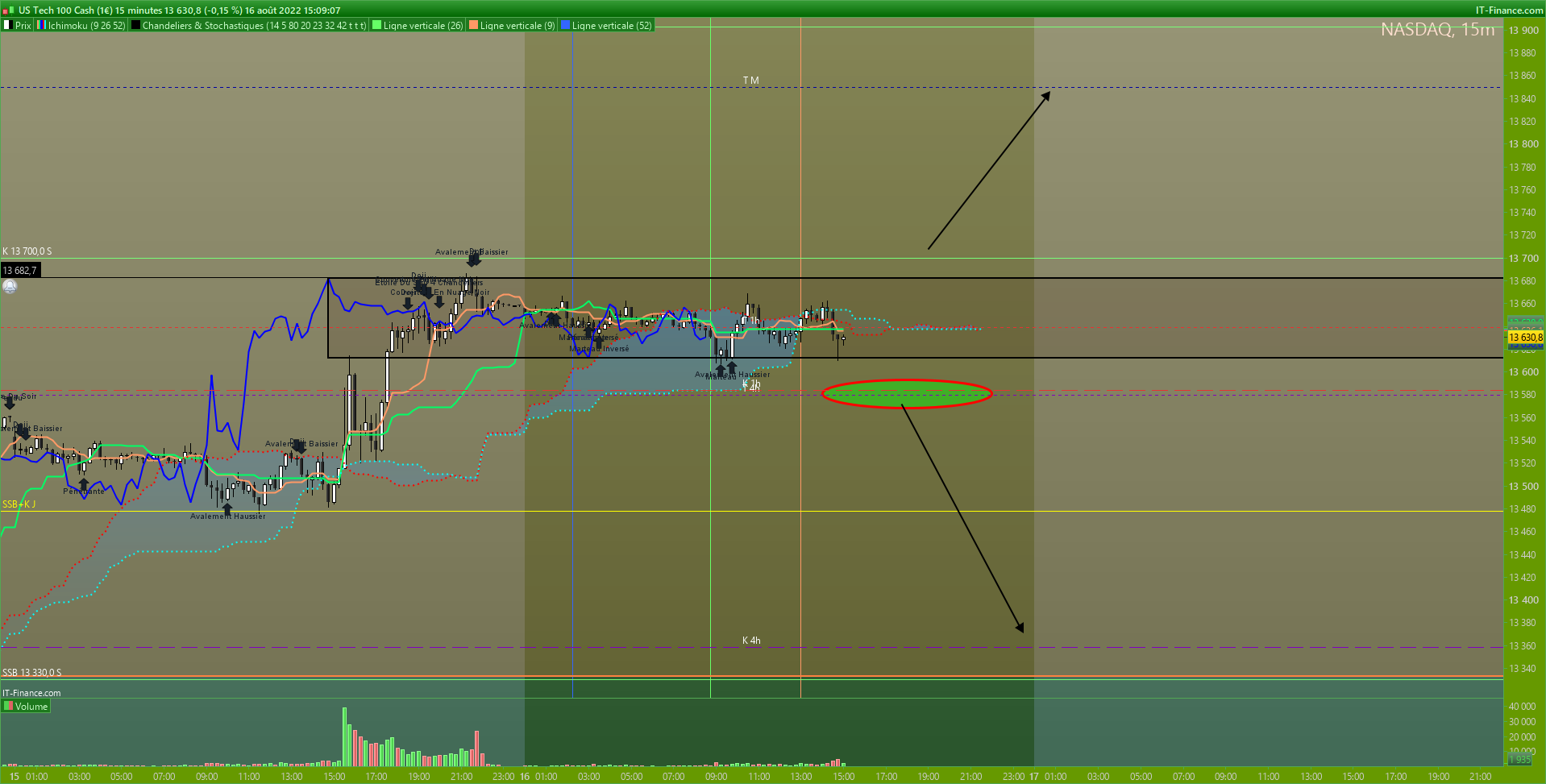The height and width of the screenshot is (784, 1546).
Task: Click the down arrow under Avalement Baissier at top
Action: pyautogui.click(x=474, y=260)
